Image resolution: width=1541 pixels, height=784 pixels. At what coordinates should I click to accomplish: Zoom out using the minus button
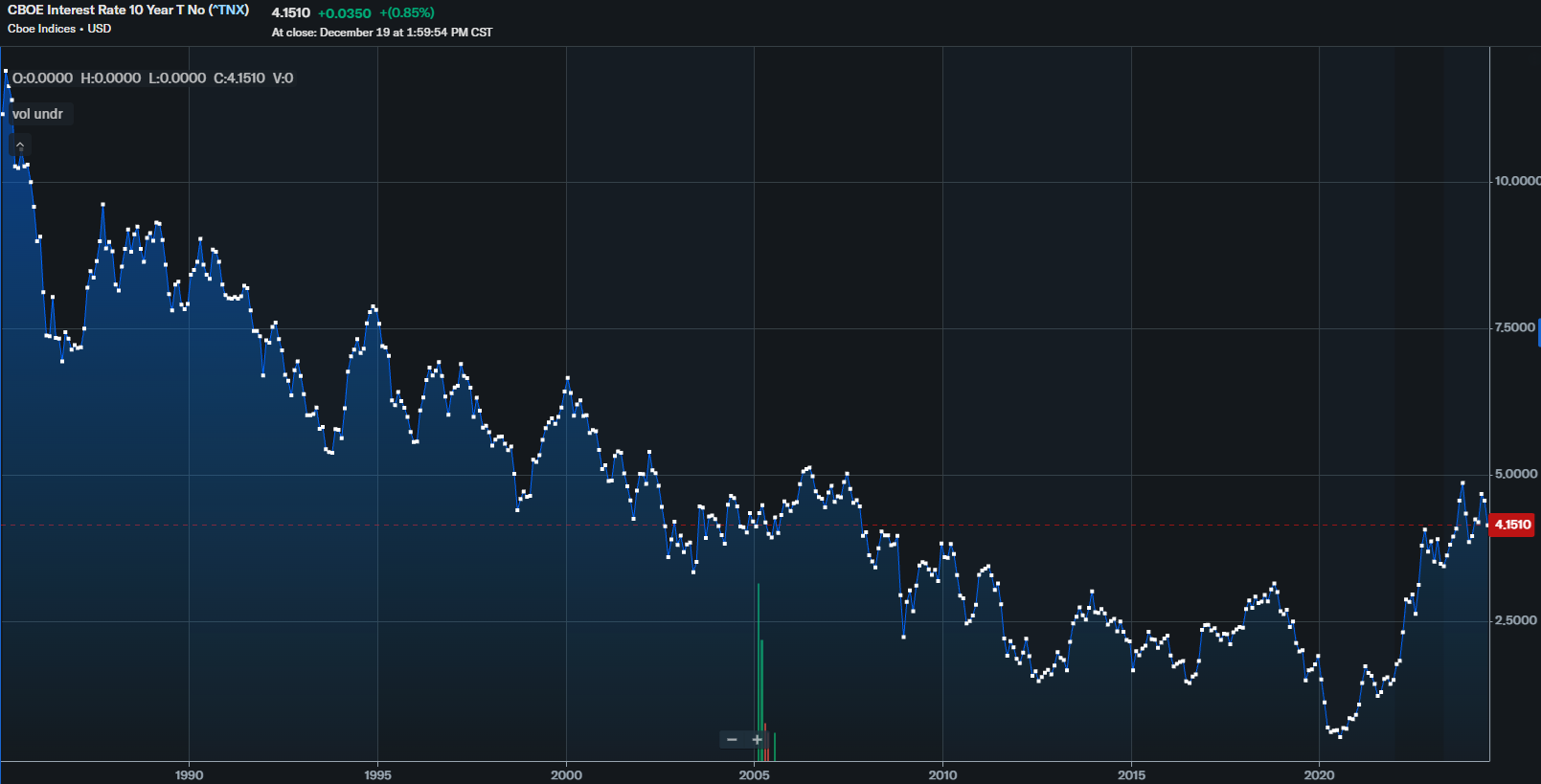[732, 740]
